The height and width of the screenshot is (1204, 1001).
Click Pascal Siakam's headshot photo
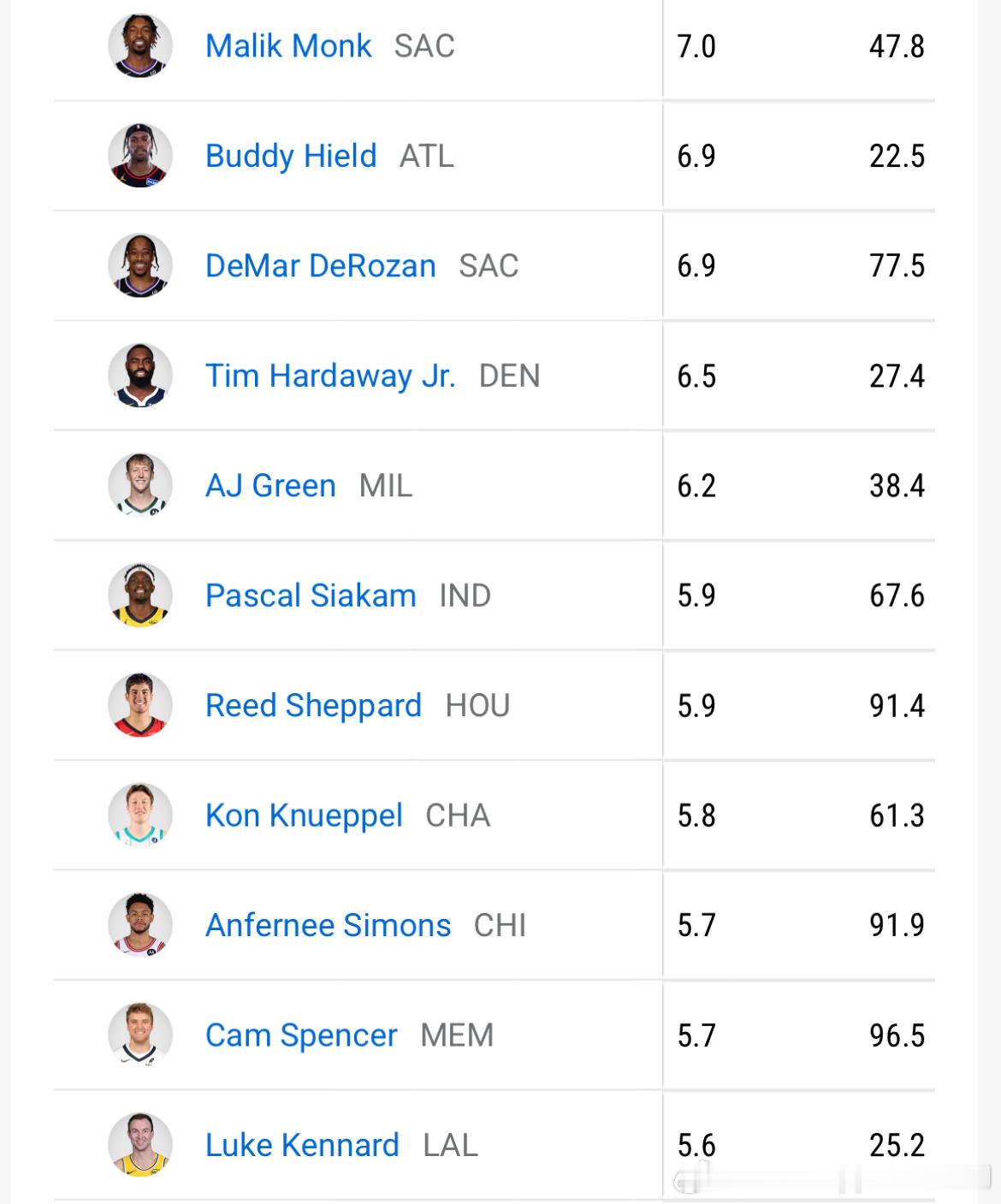(x=140, y=596)
